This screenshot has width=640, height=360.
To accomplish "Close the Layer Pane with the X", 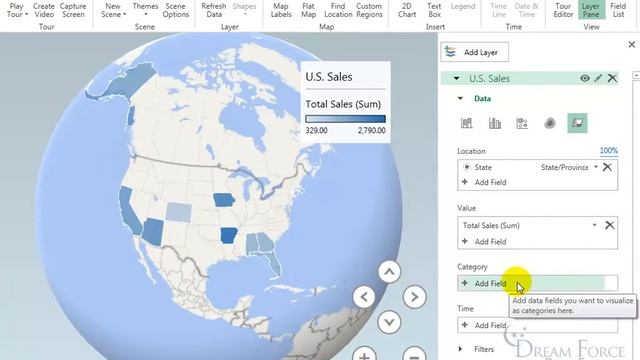I will point(631,44).
